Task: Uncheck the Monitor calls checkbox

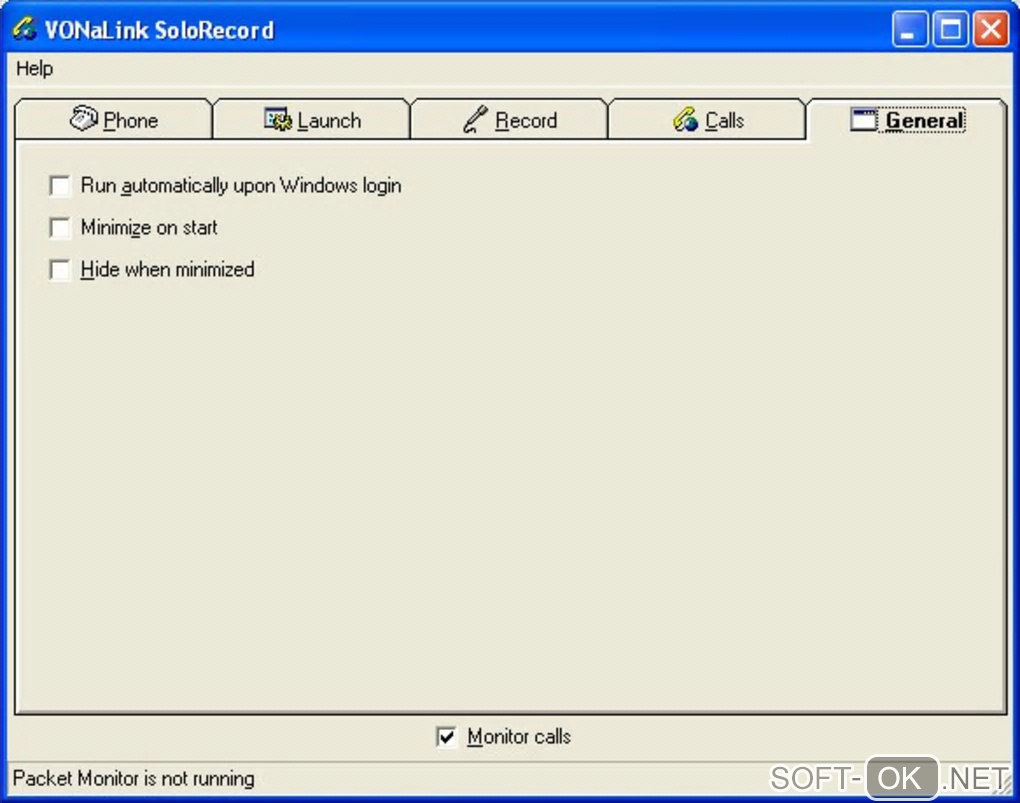Action: coord(446,737)
